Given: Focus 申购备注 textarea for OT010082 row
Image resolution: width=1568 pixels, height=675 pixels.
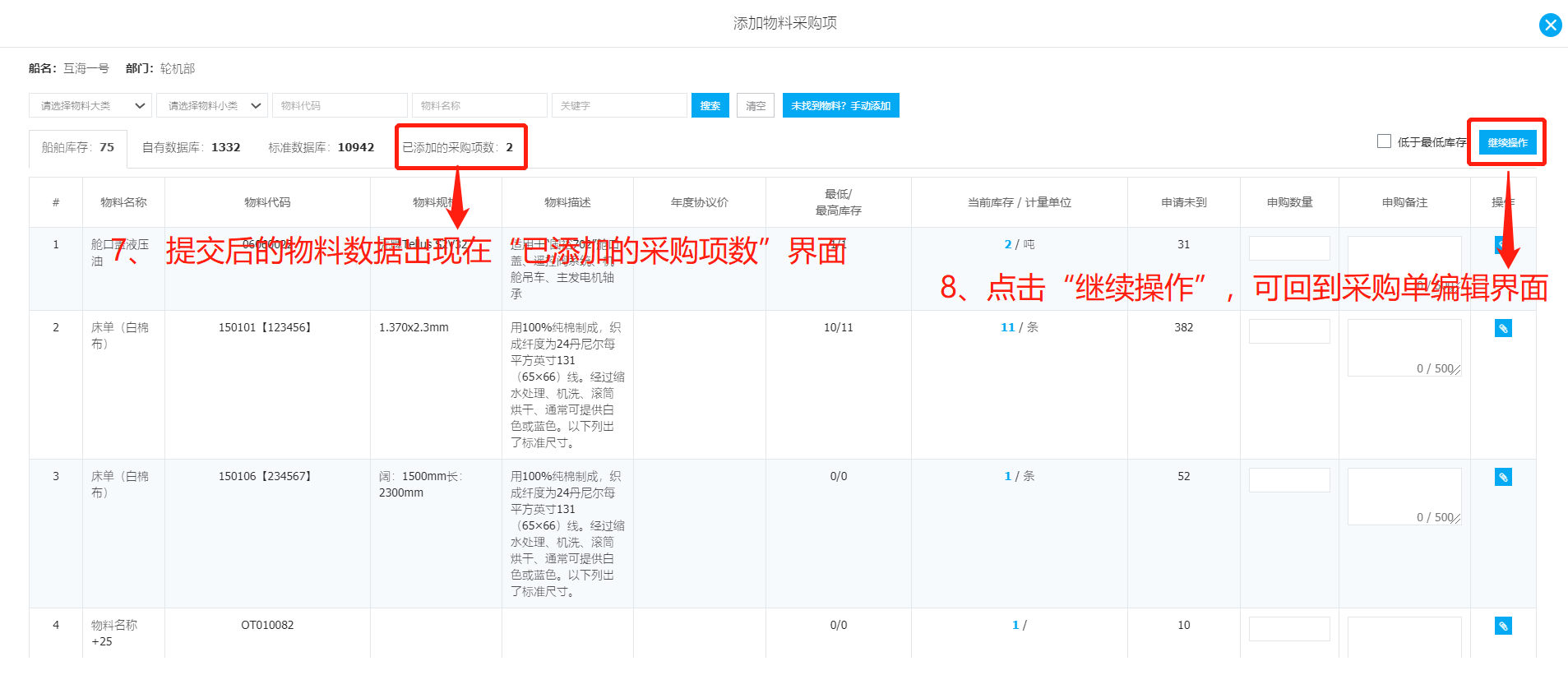Looking at the screenshot, I should pos(1404,637).
